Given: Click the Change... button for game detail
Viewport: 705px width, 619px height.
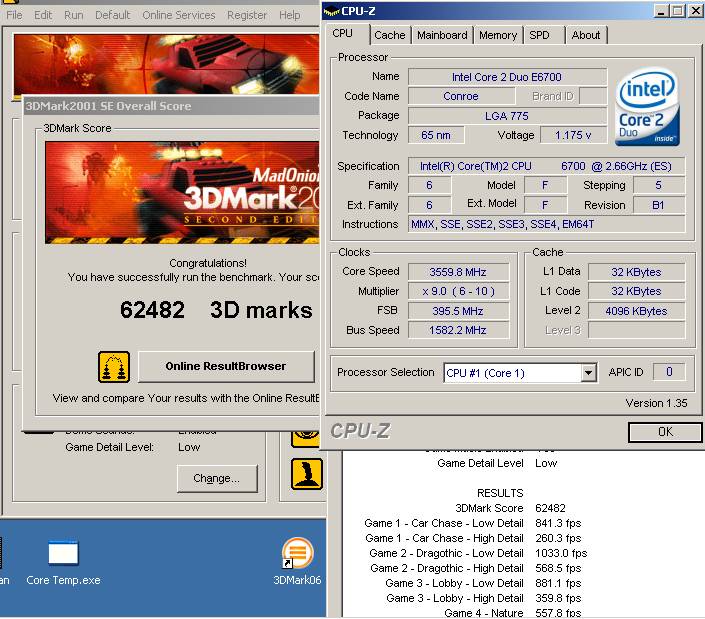Looking at the screenshot, I should (217, 478).
